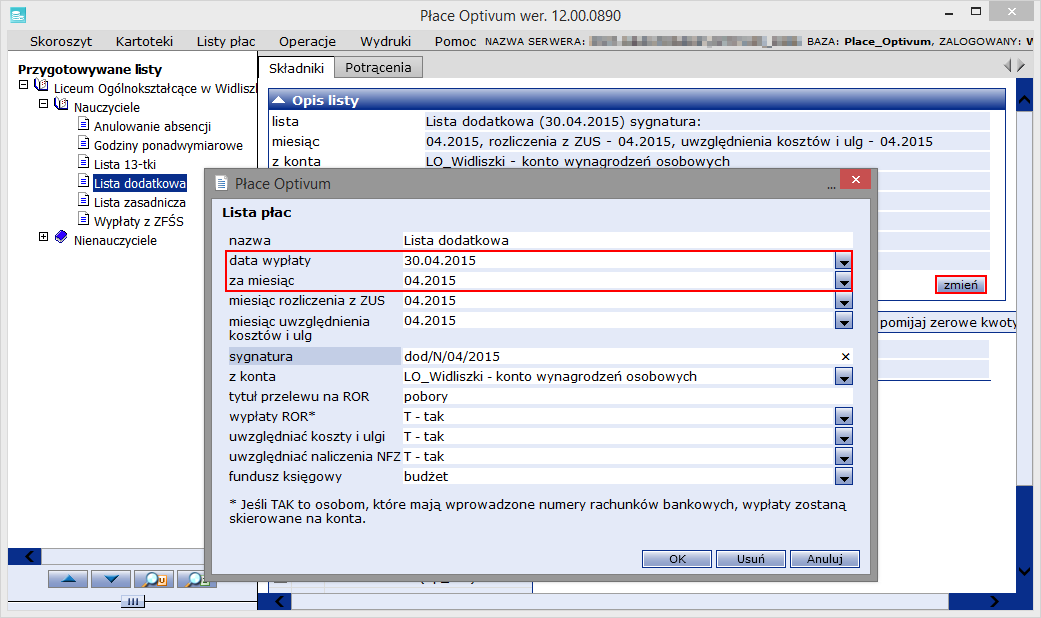The height and width of the screenshot is (618, 1041).
Task: Click the up arrow button below the tree
Action: point(68,579)
